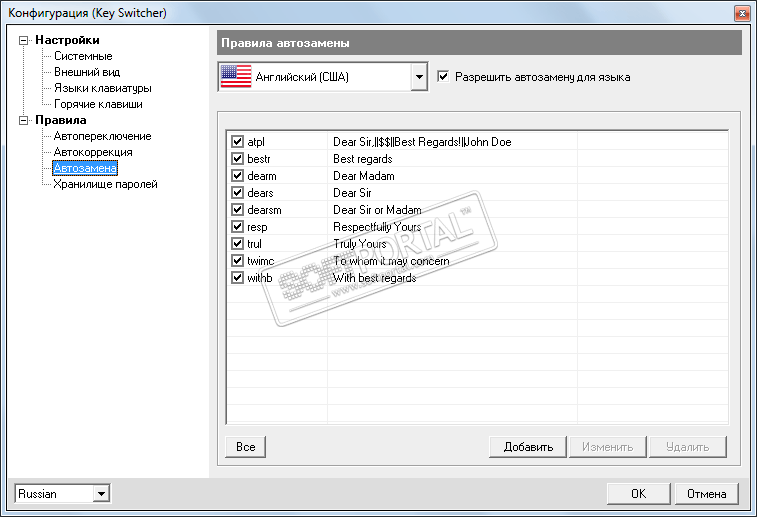Viewport: 757px width, 517px height.
Task: Open Горячие клавиши settings
Action: tap(98, 104)
